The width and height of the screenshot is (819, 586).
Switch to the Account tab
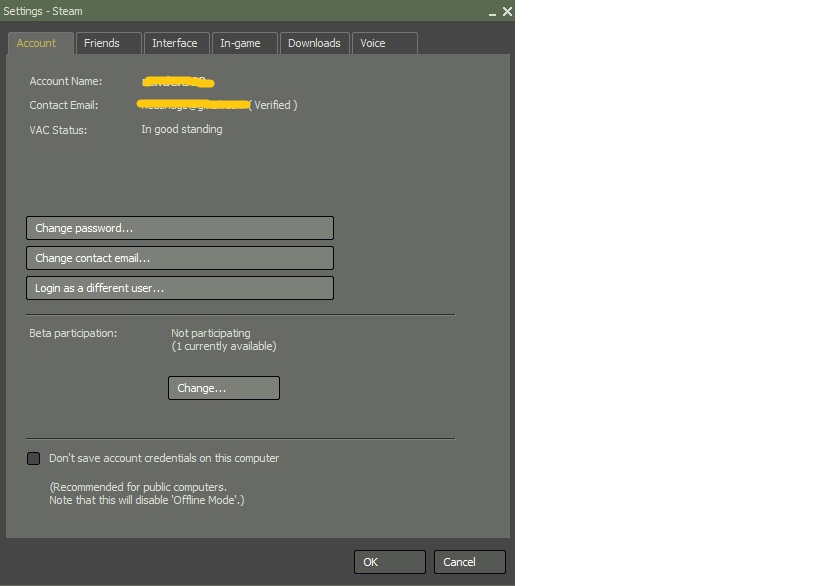40,43
